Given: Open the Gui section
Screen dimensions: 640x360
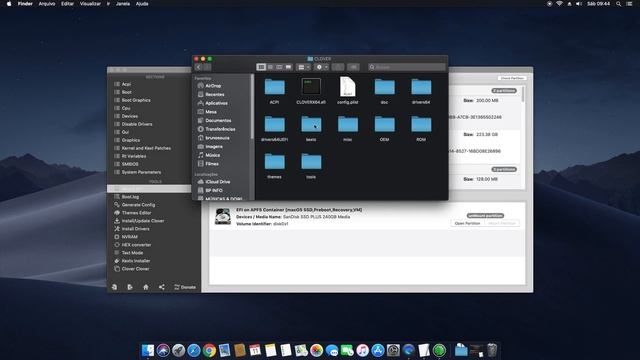Looking at the screenshot, I should click(x=125, y=132).
